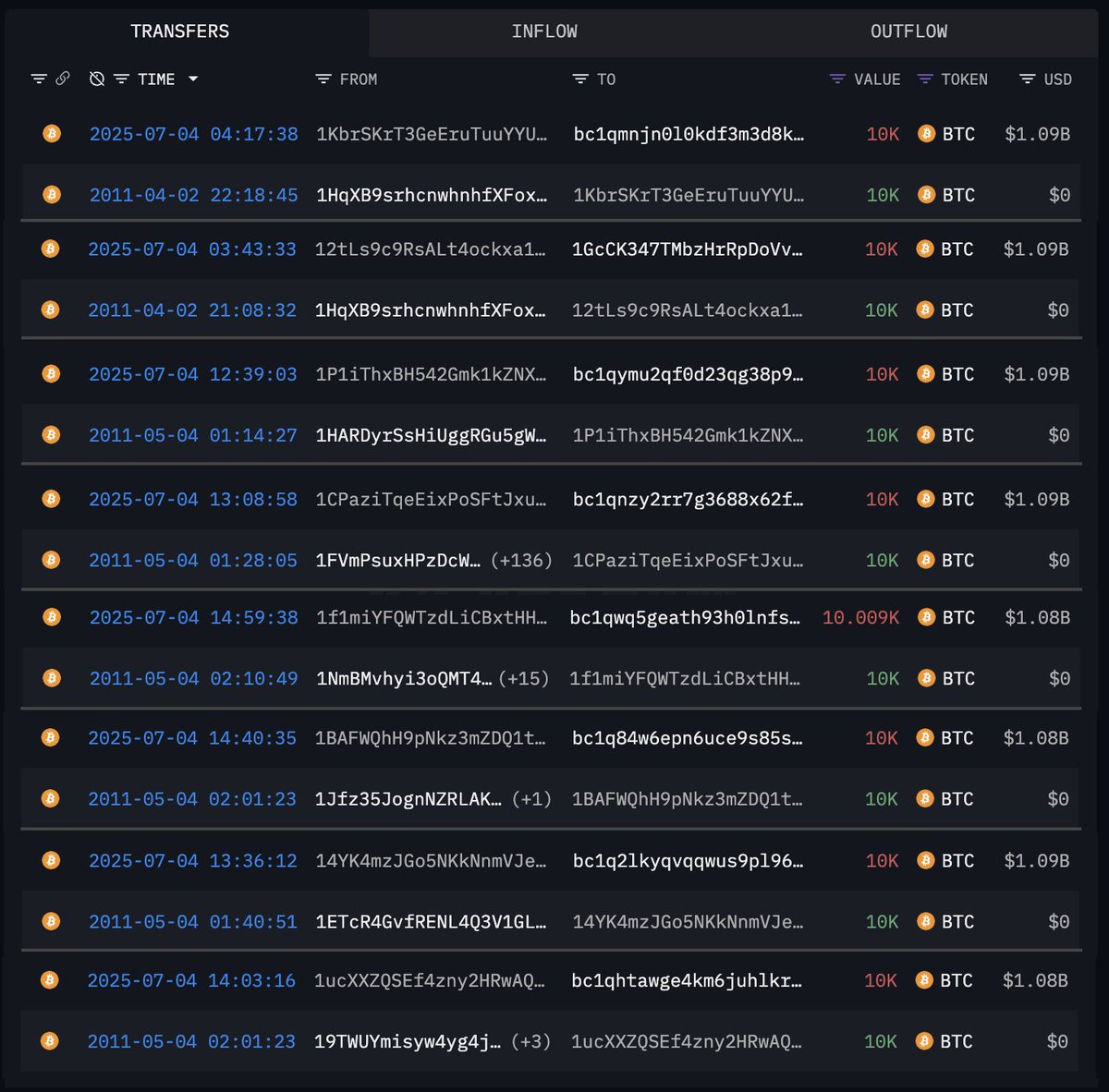The width and height of the screenshot is (1109, 1092).
Task: Click the disabled-clock icon in the header
Action: tap(96, 79)
